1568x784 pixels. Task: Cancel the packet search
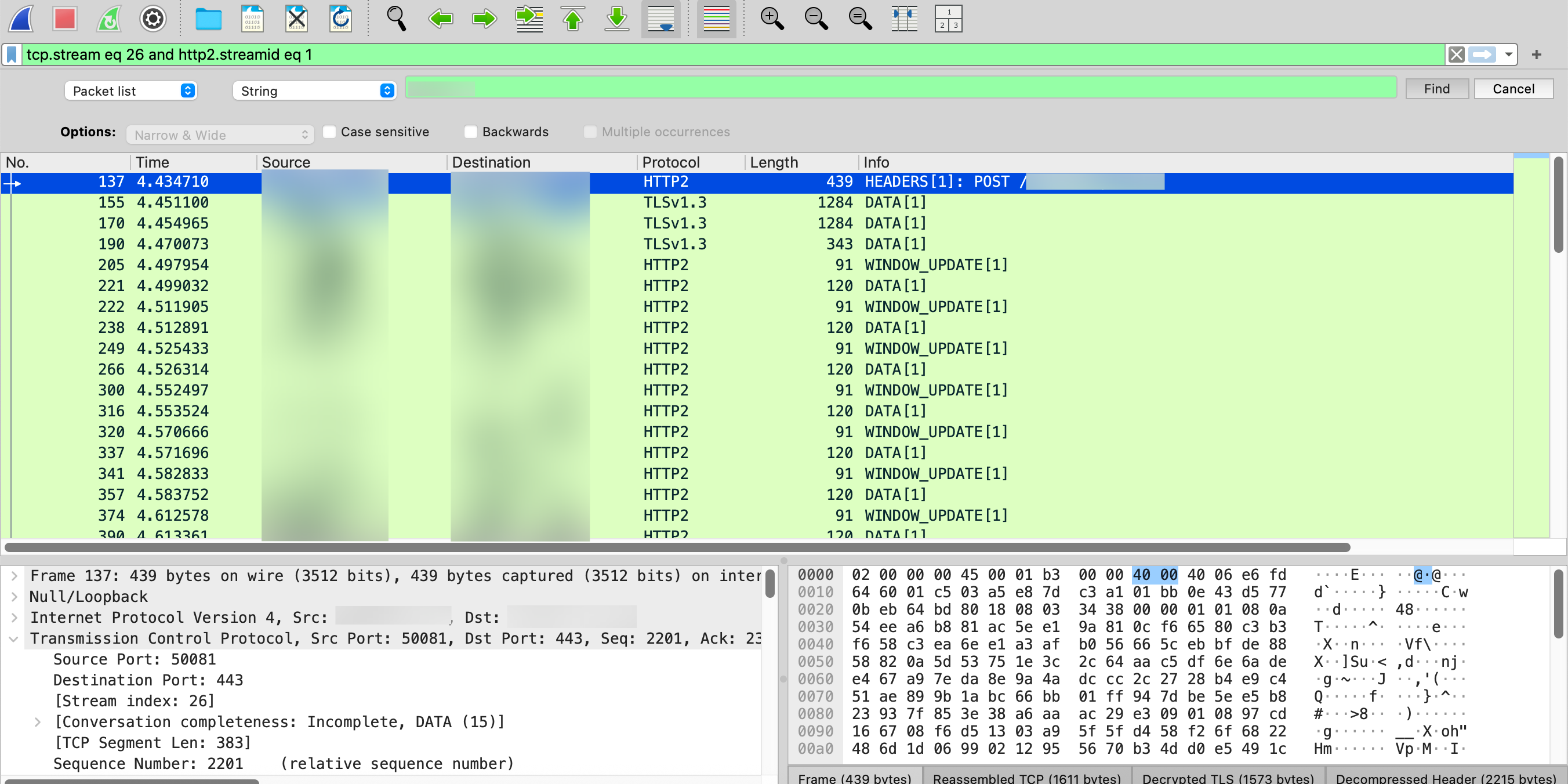pyautogui.click(x=1513, y=88)
